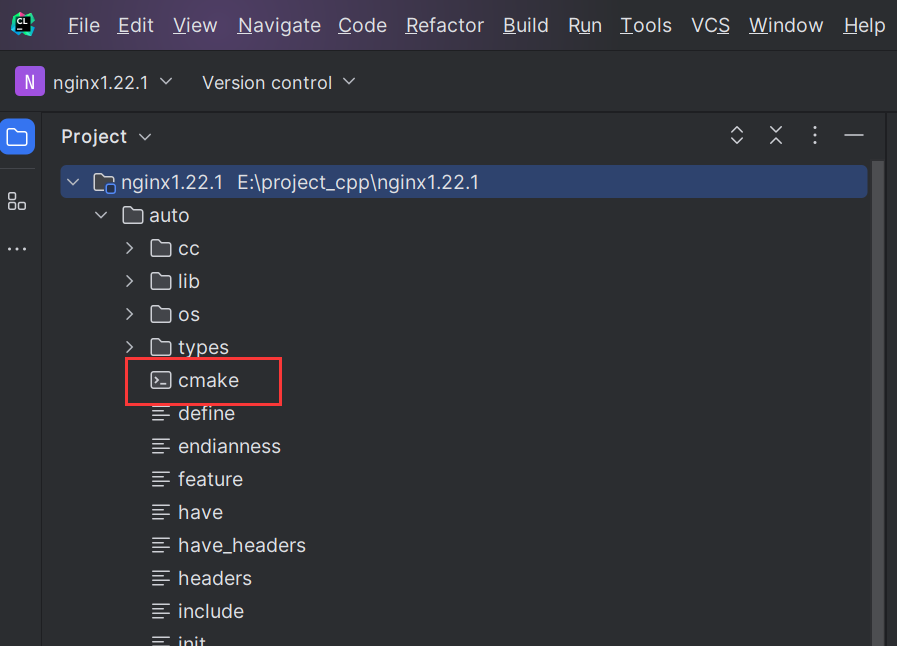Collapse the nginx1.22.1 root node chevron
The width and height of the screenshot is (897, 646).
click(x=73, y=183)
